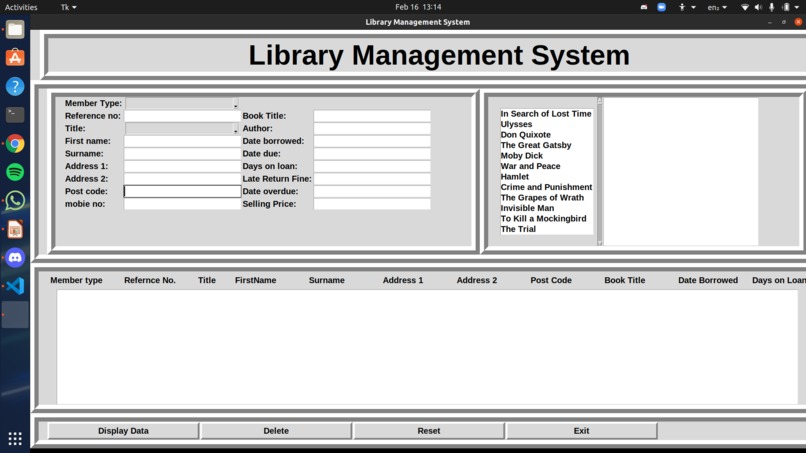Select 'Hamlet' in the book list
Image resolution: width=806 pixels, height=453 pixels.
(x=515, y=176)
